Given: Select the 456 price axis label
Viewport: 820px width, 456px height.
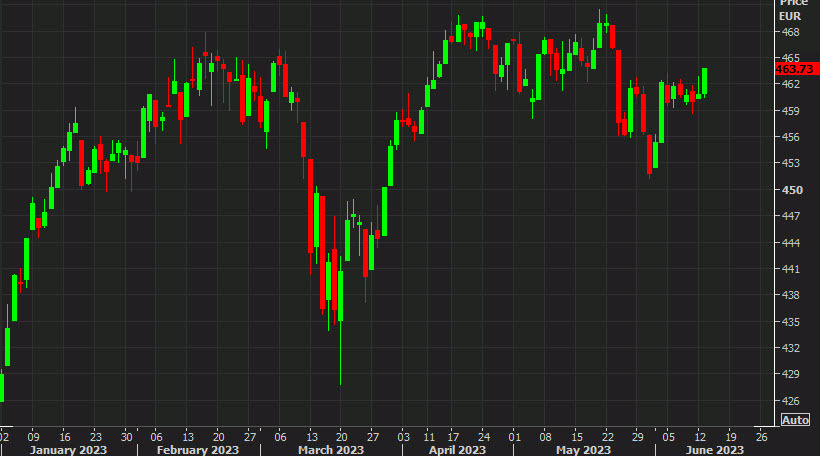Looking at the screenshot, I should [790, 137].
